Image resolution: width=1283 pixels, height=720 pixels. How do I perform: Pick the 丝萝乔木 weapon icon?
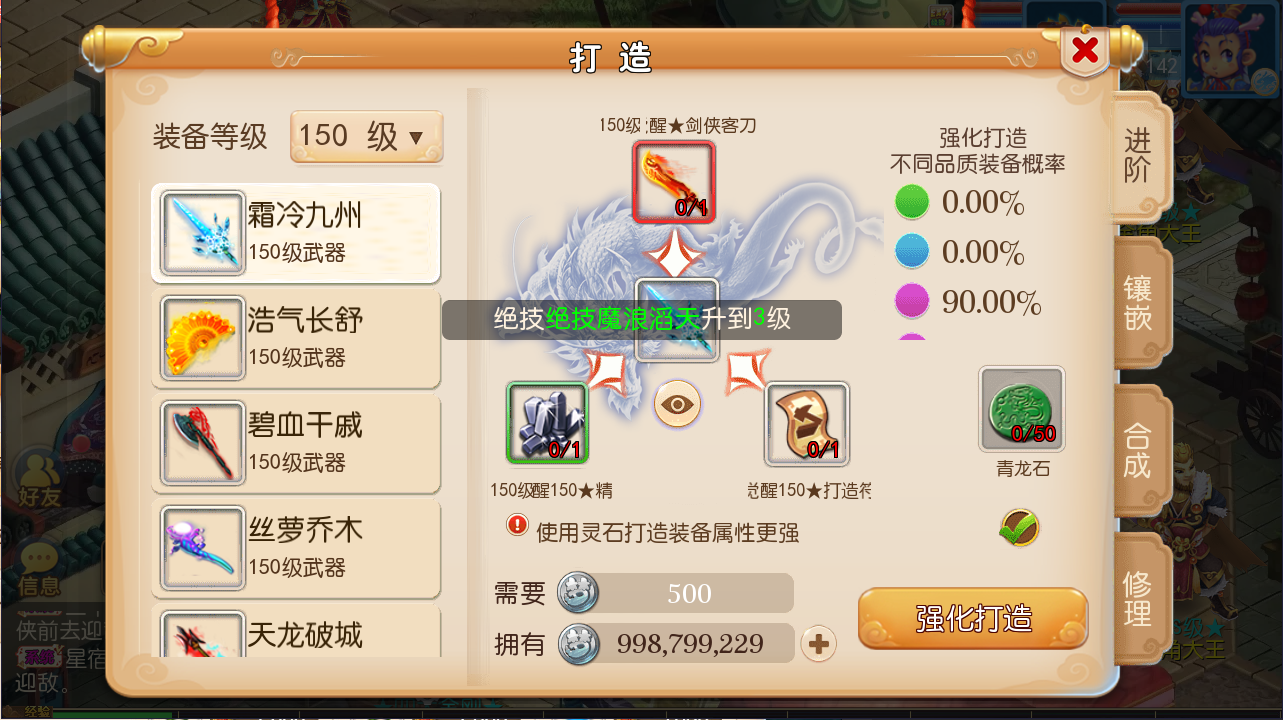point(203,548)
